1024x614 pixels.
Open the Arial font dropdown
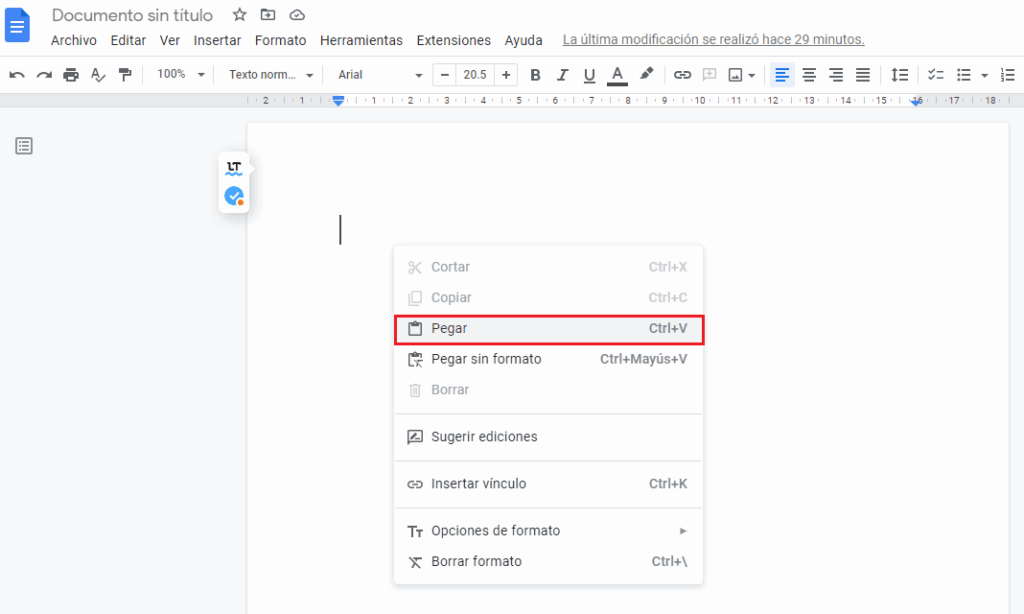(380, 75)
